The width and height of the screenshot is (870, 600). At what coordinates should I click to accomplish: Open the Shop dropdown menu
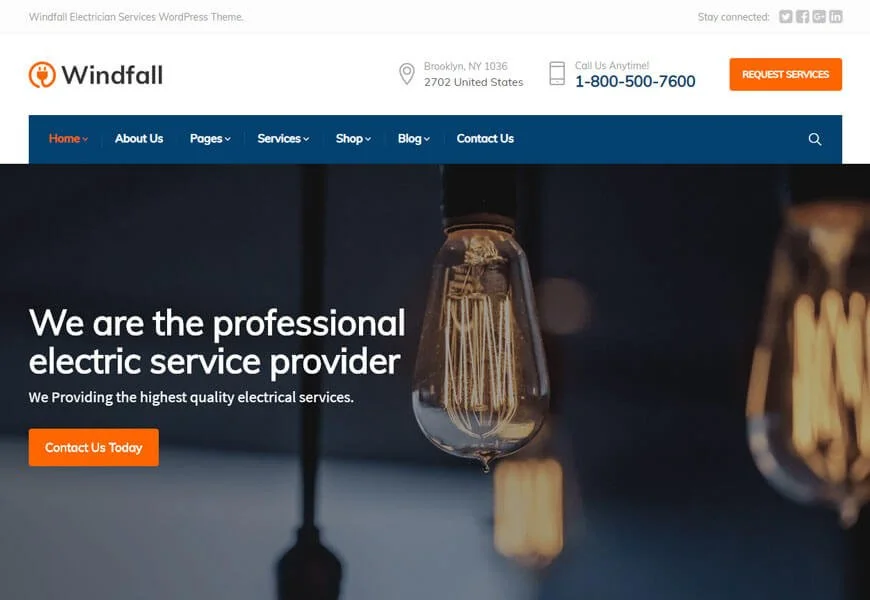tap(353, 139)
